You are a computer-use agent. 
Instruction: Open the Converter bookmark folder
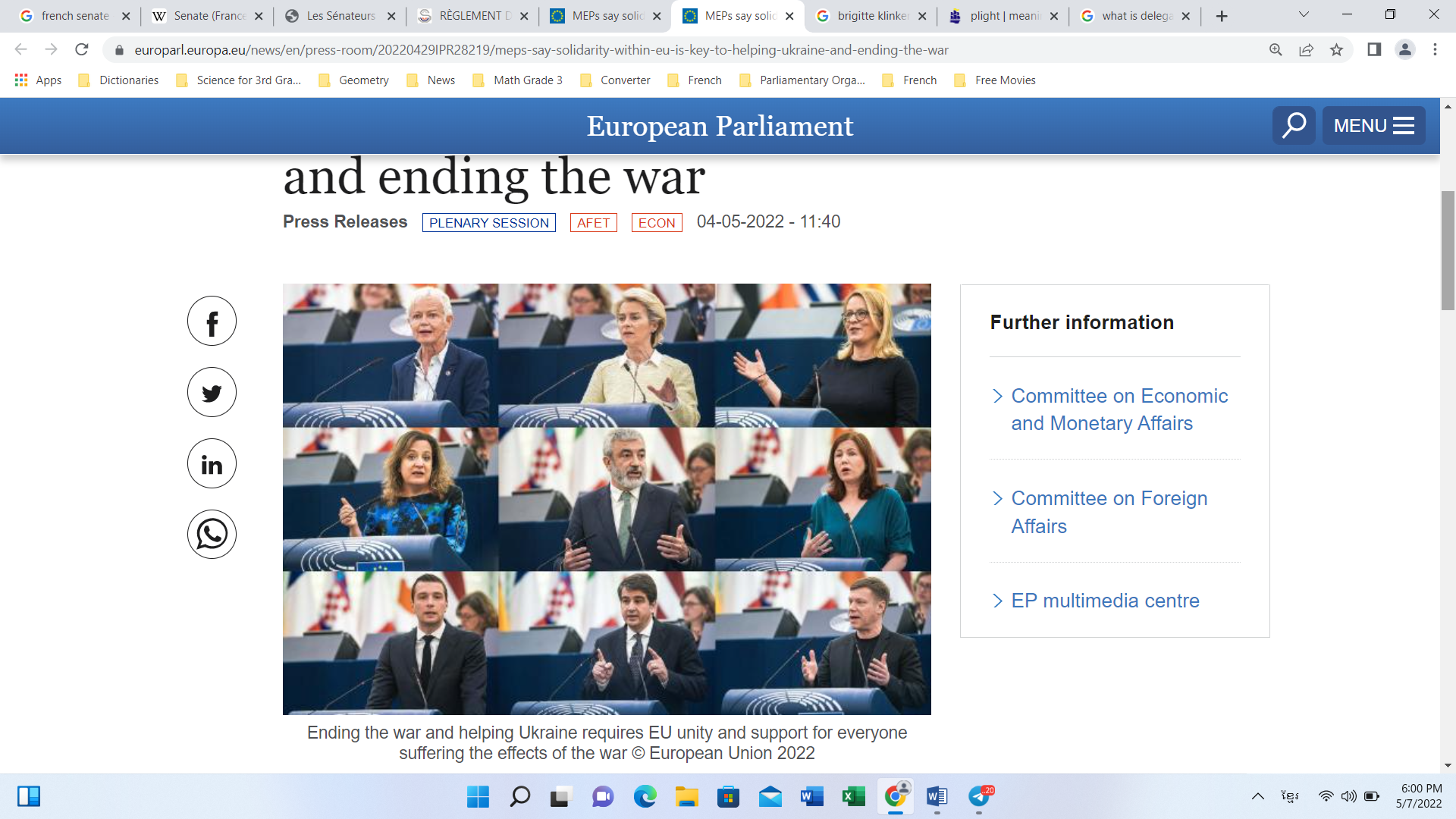click(615, 80)
